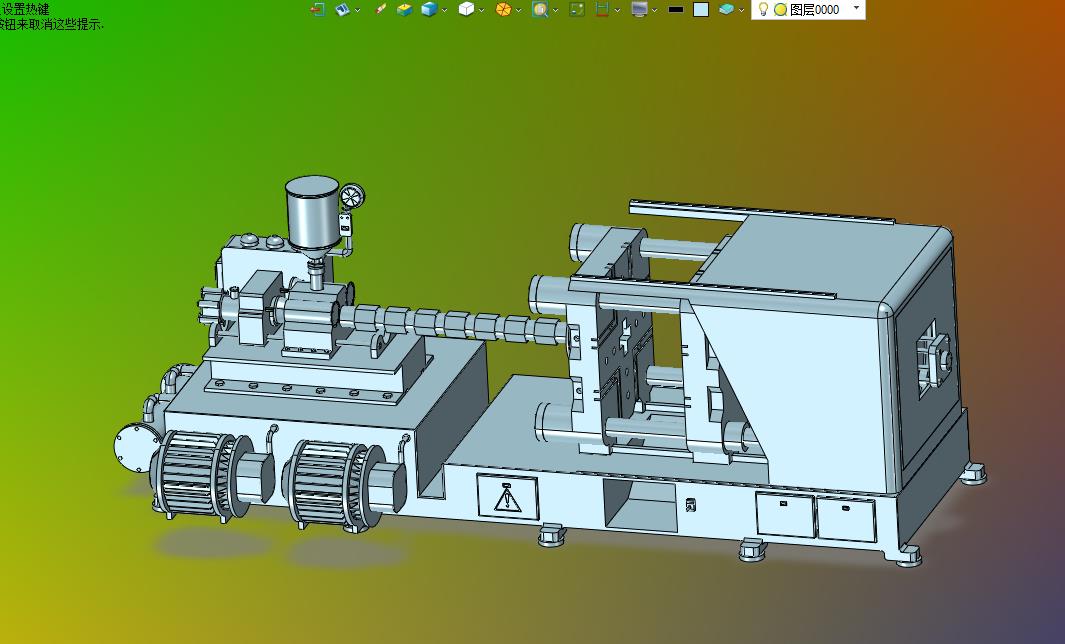Select the white wireframe cube icon
1065x644 pixels.
(x=466, y=10)
